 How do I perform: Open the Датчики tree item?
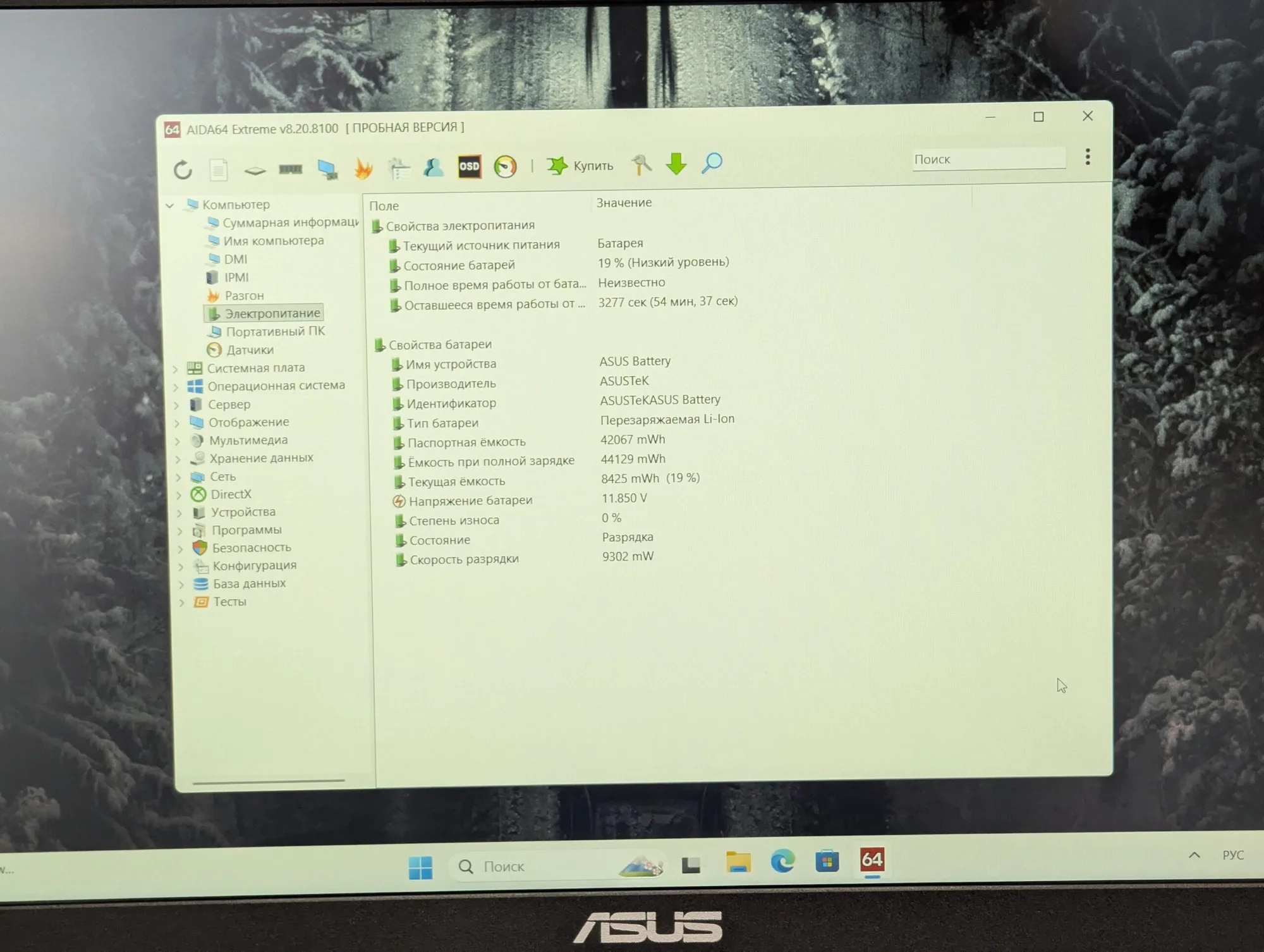point(240,350)
